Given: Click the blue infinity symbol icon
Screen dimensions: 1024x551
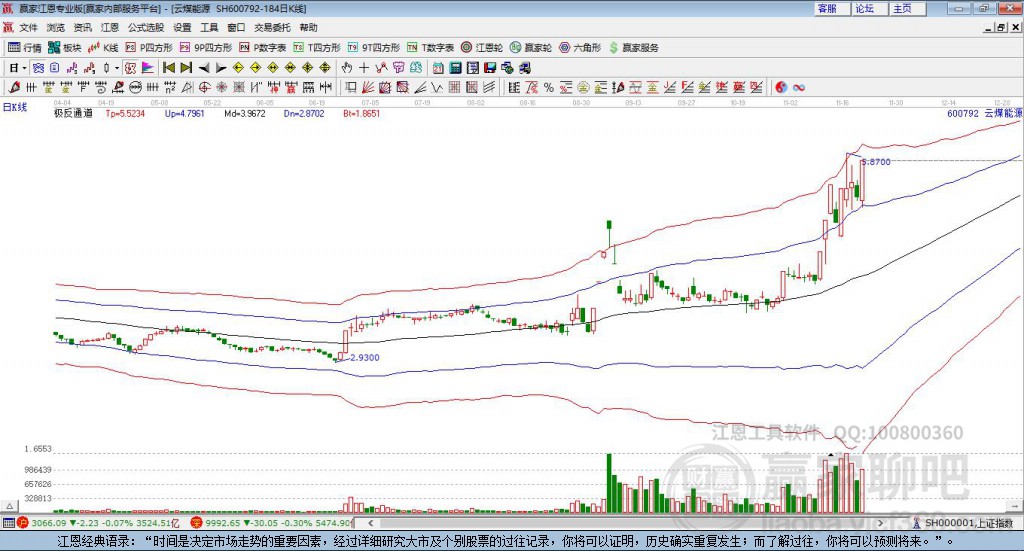Looking at the screenshot, I should coord(799,87).
